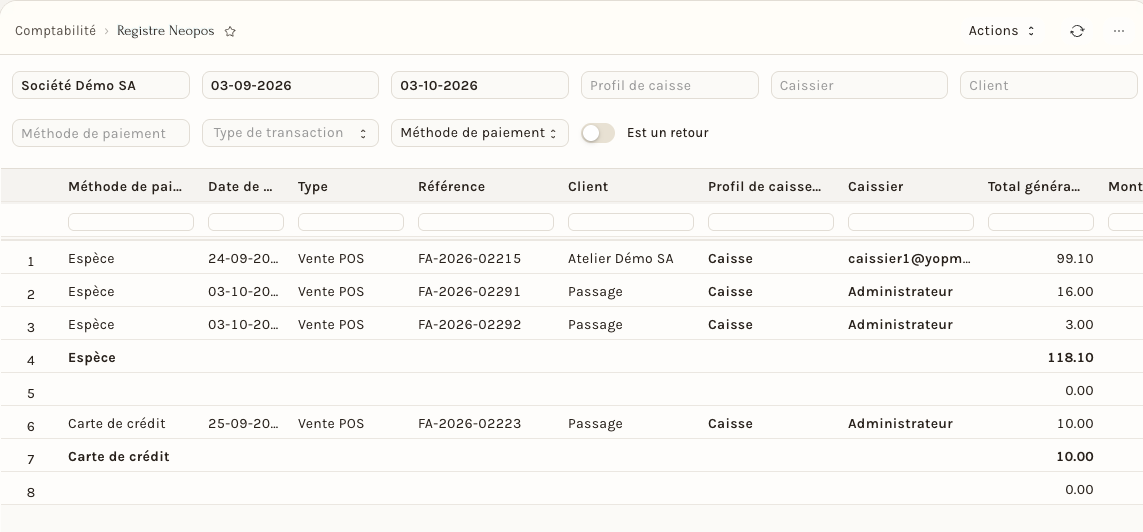Click the 24-09-20… date cell
This screenshot has width=1143, height=532.
point(243,259)
